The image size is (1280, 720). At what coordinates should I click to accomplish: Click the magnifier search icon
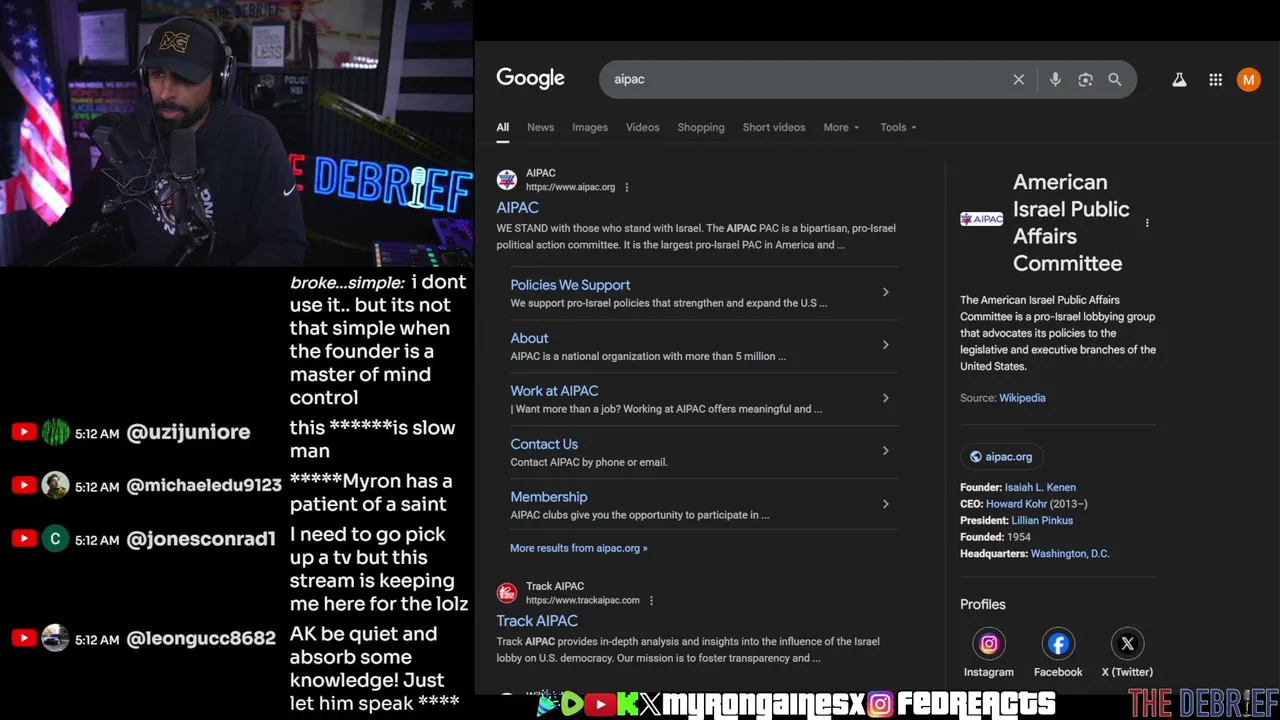1114,80
